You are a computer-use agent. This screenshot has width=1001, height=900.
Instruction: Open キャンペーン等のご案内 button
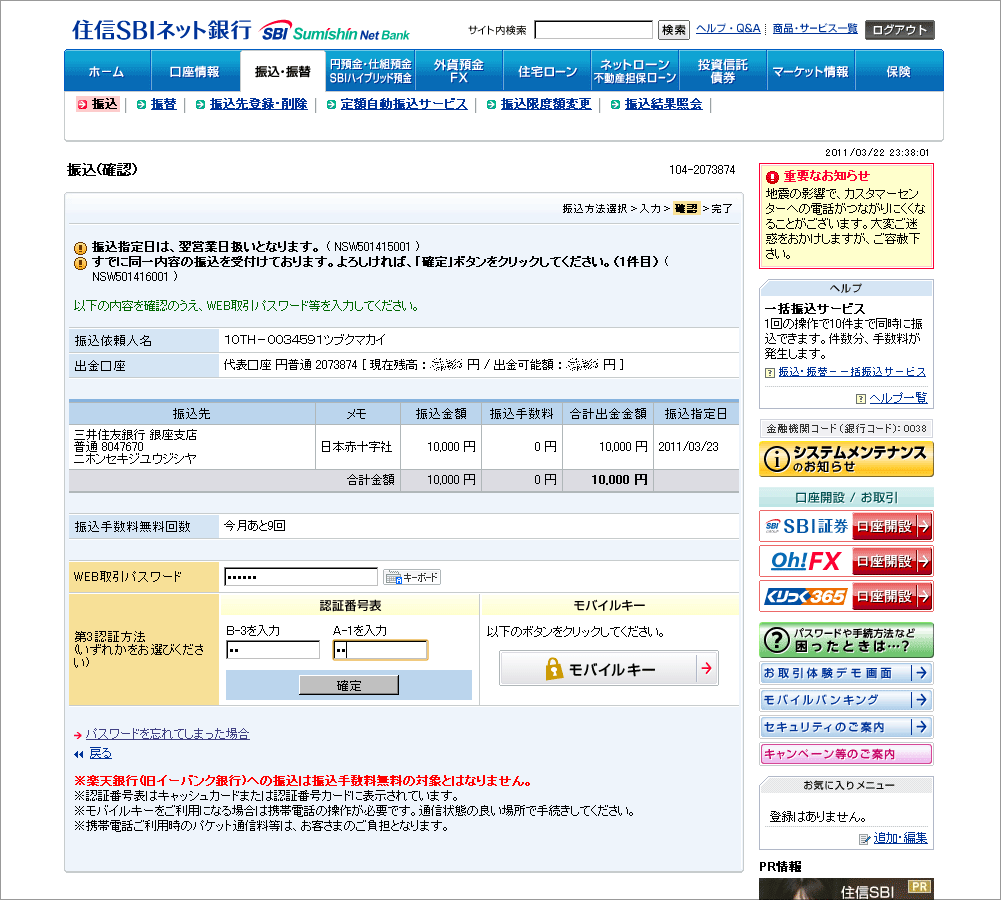(x=846, y=754)
